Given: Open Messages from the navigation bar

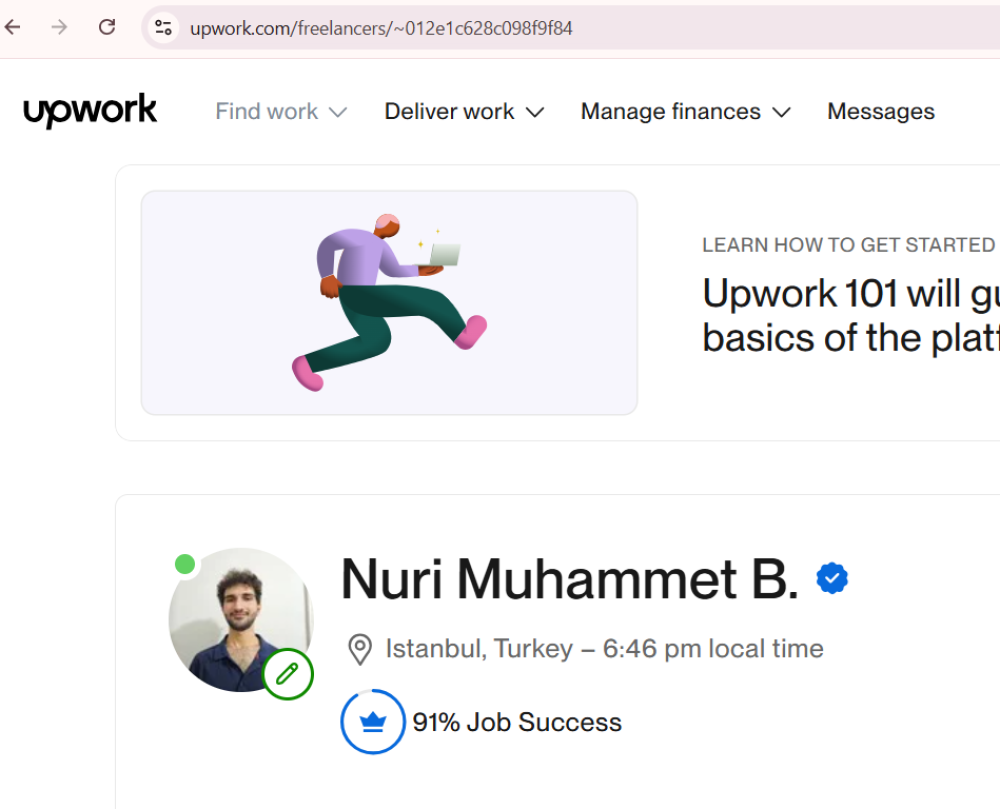Looking at the screenshot, I should tap(880, 112).
